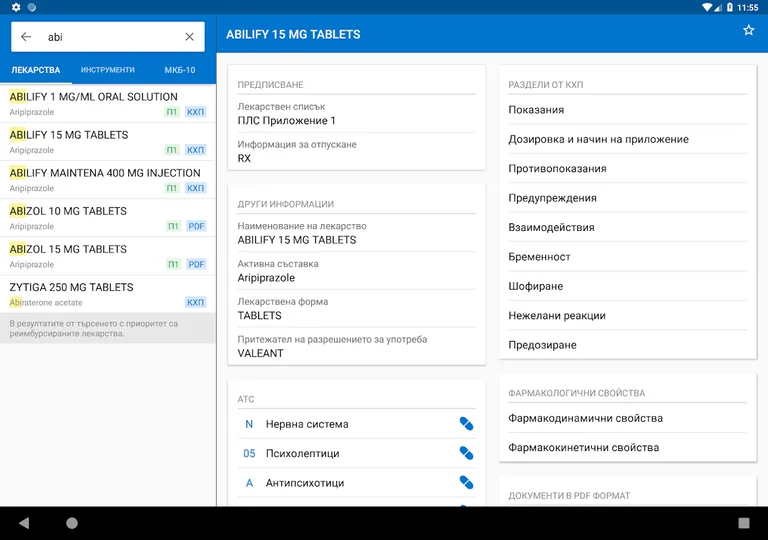Screen dimensions: 768x540
Task: Tap КХП badge for ABILIFY 1 MG/ML ORAL SOLUTION
Action: (195, 112)
